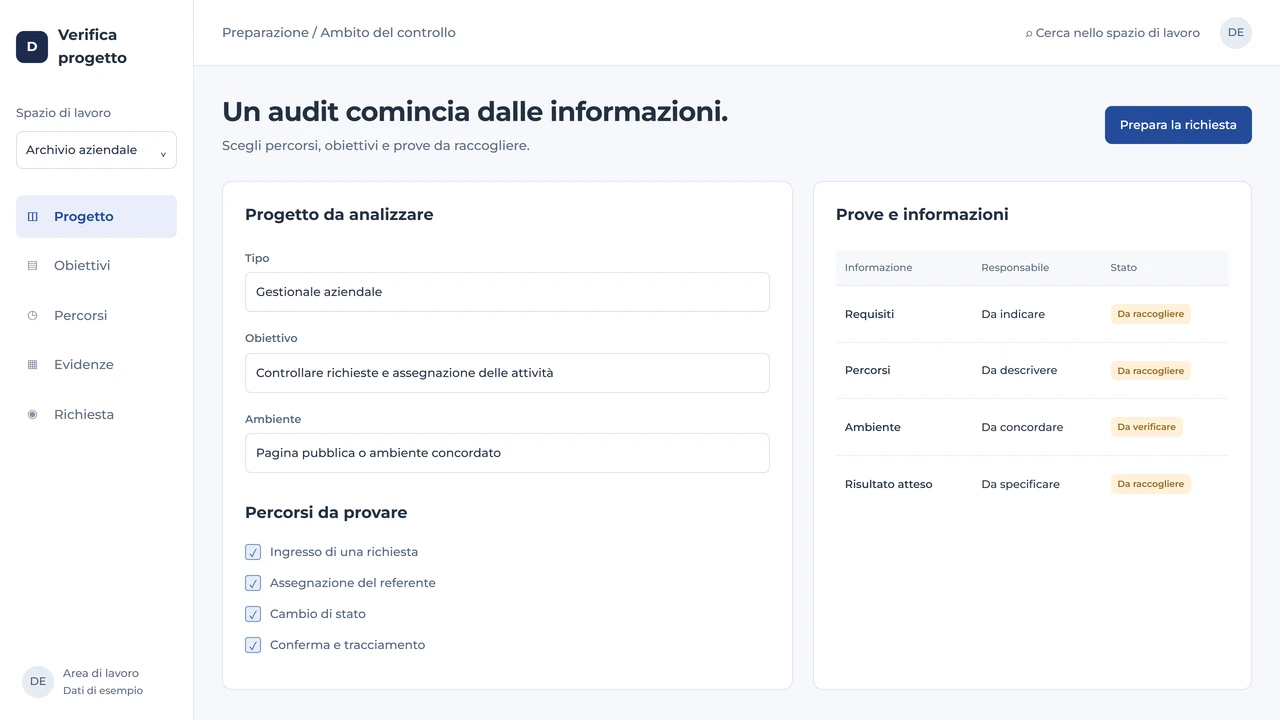The height and width of the screenshot is (720, 1280).
Task: Click the Progetto sidebar icon
Action: (x=32, y=216)
